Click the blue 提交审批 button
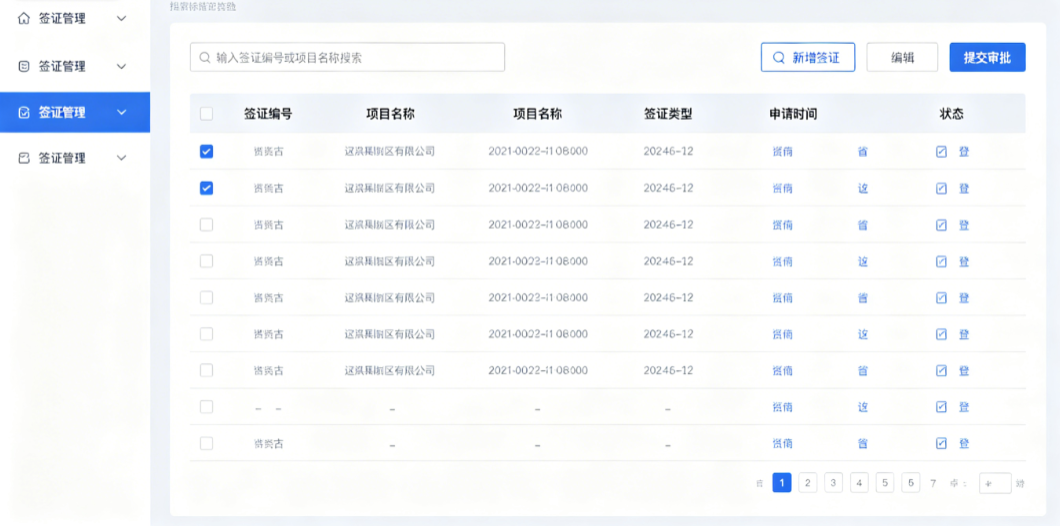The width and height of the screenshot is (1060, 526). tap(988, 57)
